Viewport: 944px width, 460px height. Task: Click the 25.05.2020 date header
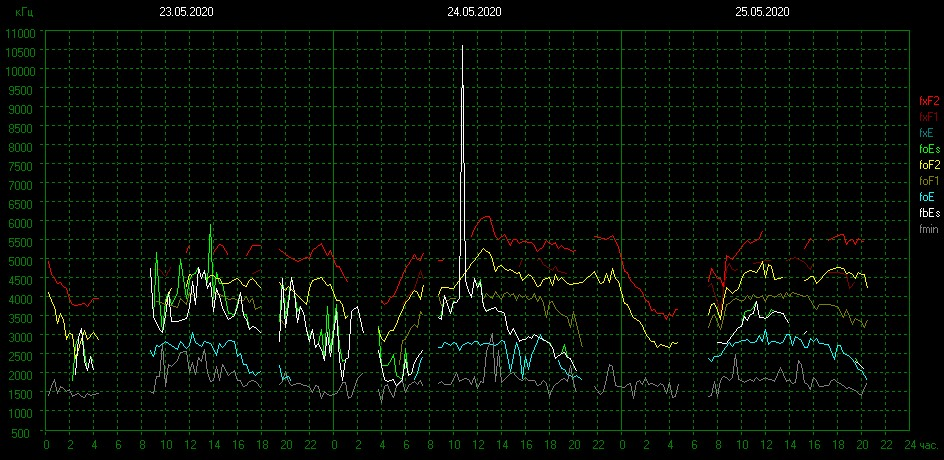pyautogui.click(x=762, y=12)
